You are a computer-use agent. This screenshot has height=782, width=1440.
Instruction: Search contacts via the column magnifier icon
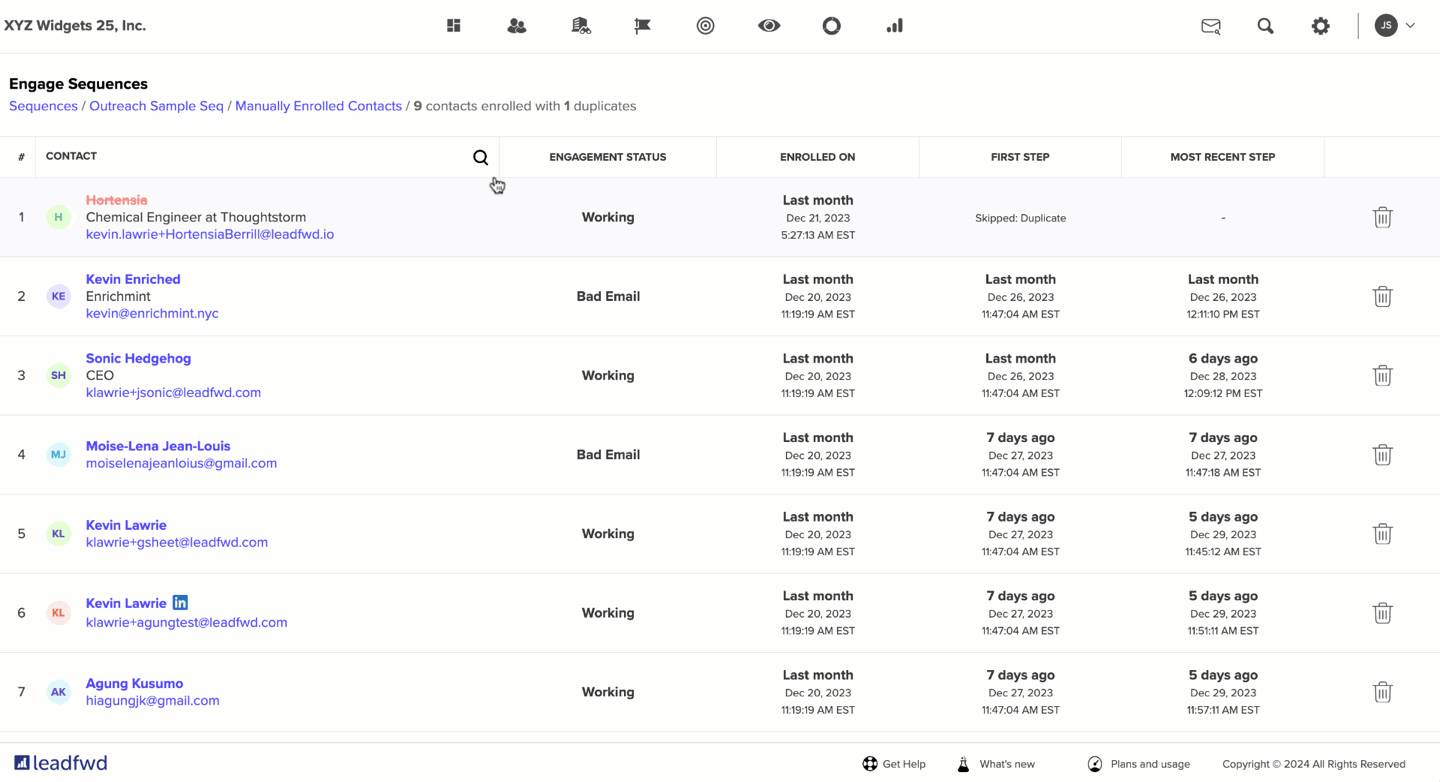pyautogui.click(x=480, y=157)
